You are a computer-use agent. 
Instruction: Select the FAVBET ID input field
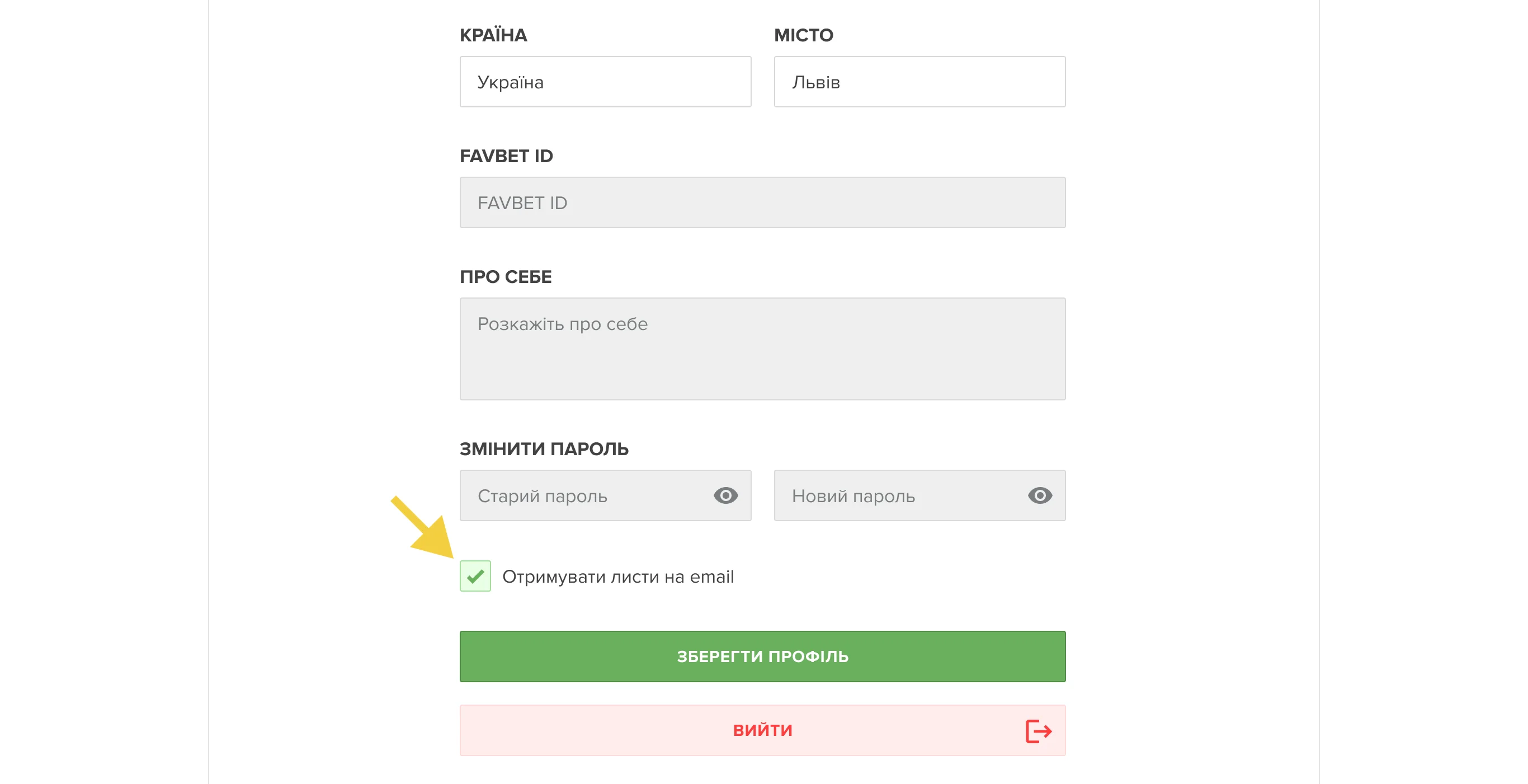coord(762,203)
